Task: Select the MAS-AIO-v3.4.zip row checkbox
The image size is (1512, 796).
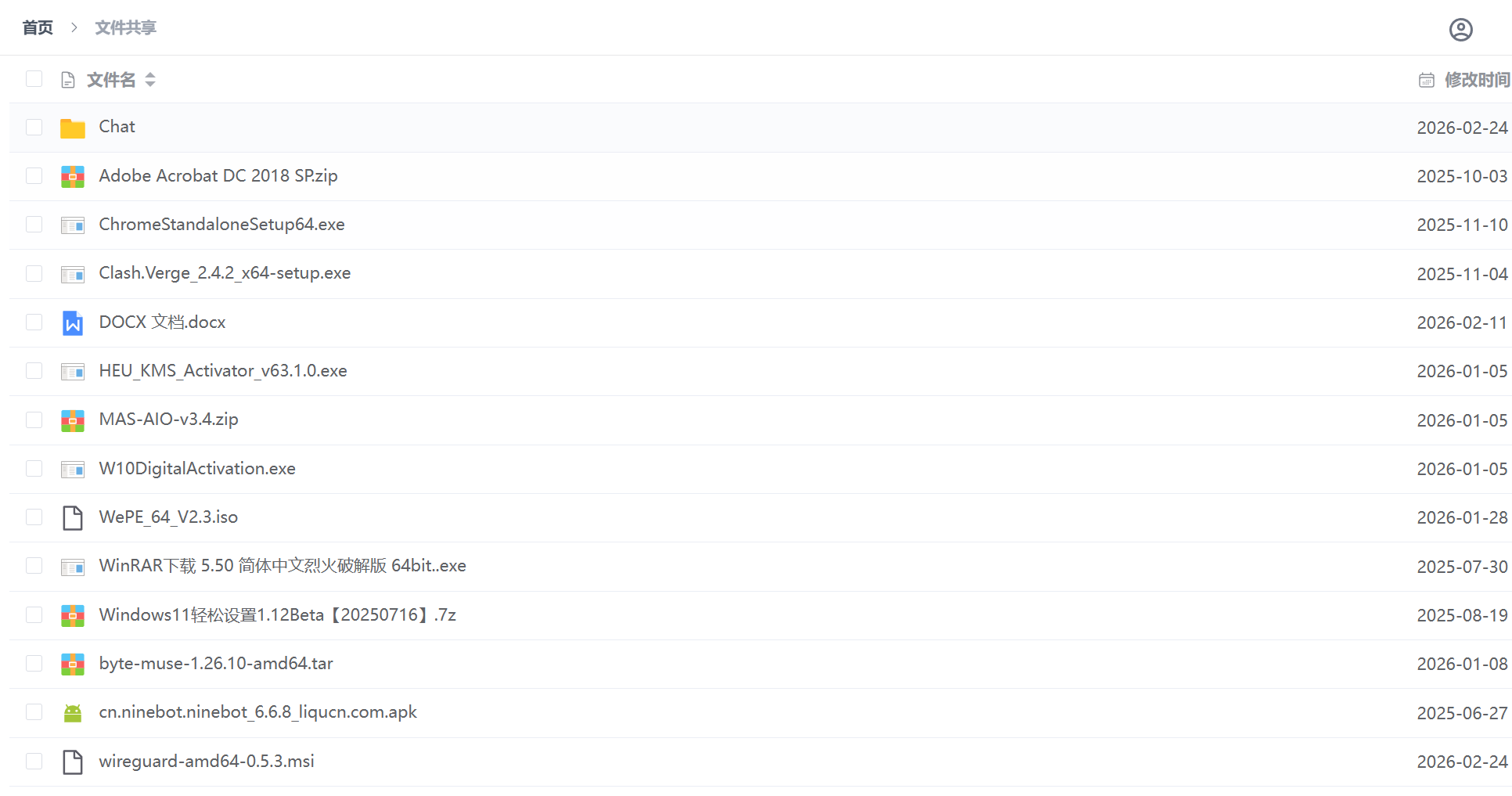Action: click(x=34, y=420)
